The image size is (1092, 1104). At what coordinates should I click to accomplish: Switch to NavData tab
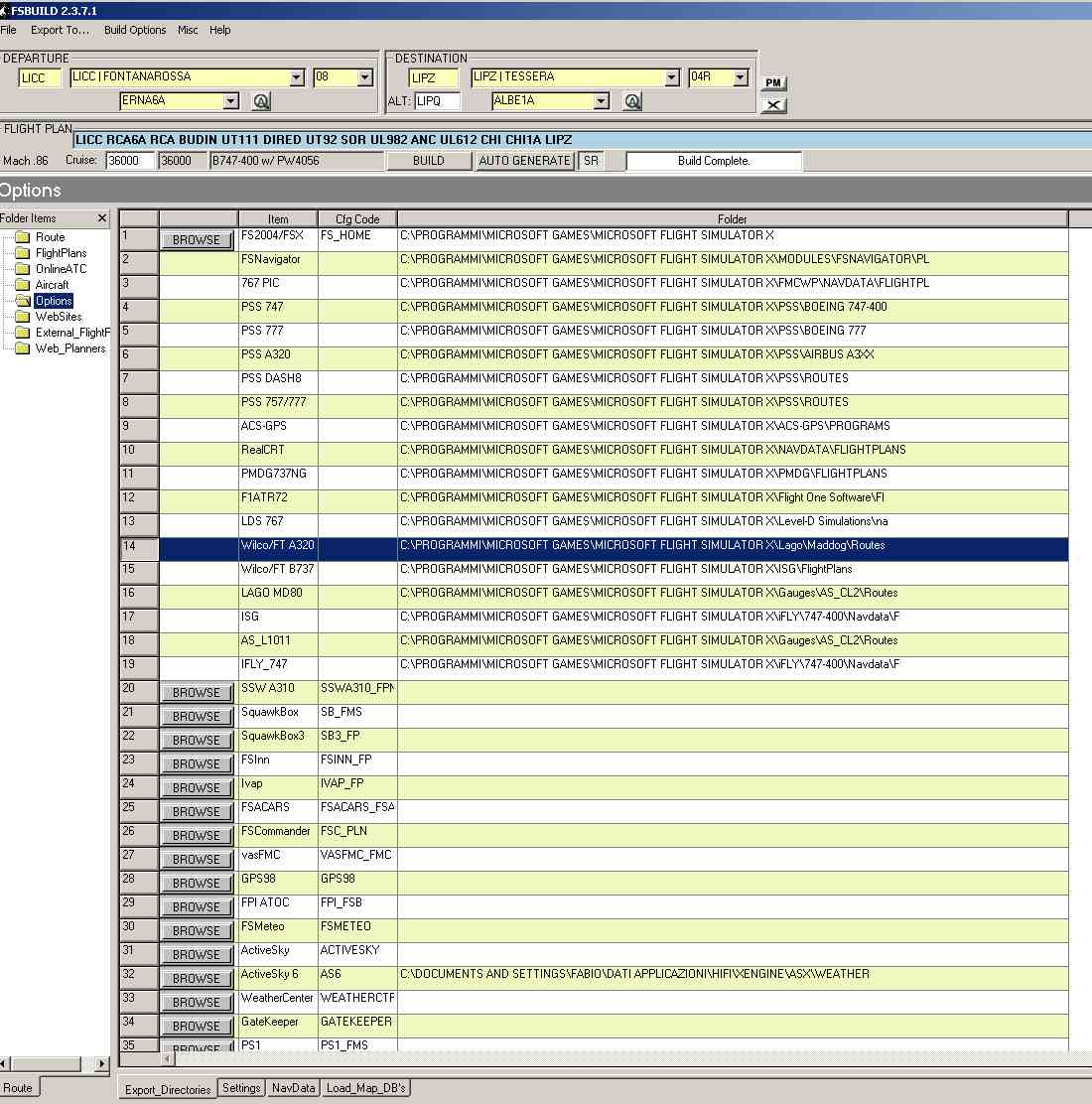[294, 1088]
